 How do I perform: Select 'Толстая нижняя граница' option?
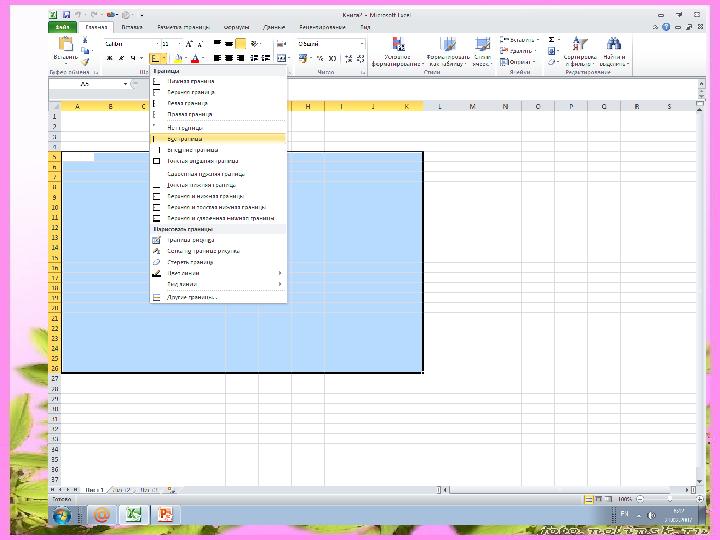(218, 185)
